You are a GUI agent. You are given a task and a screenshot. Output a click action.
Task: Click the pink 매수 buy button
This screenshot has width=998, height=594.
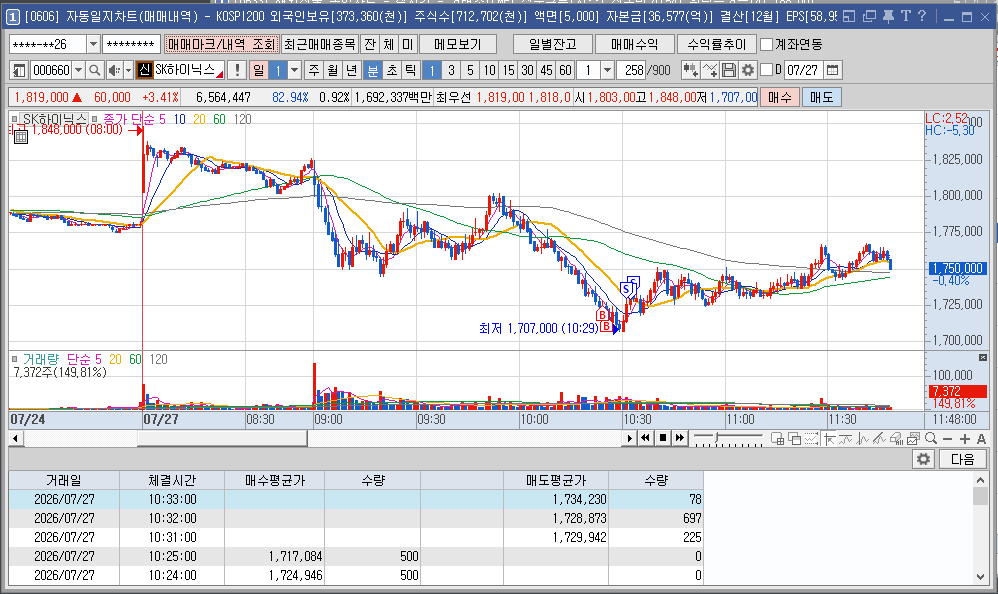[x=780, y=97]
